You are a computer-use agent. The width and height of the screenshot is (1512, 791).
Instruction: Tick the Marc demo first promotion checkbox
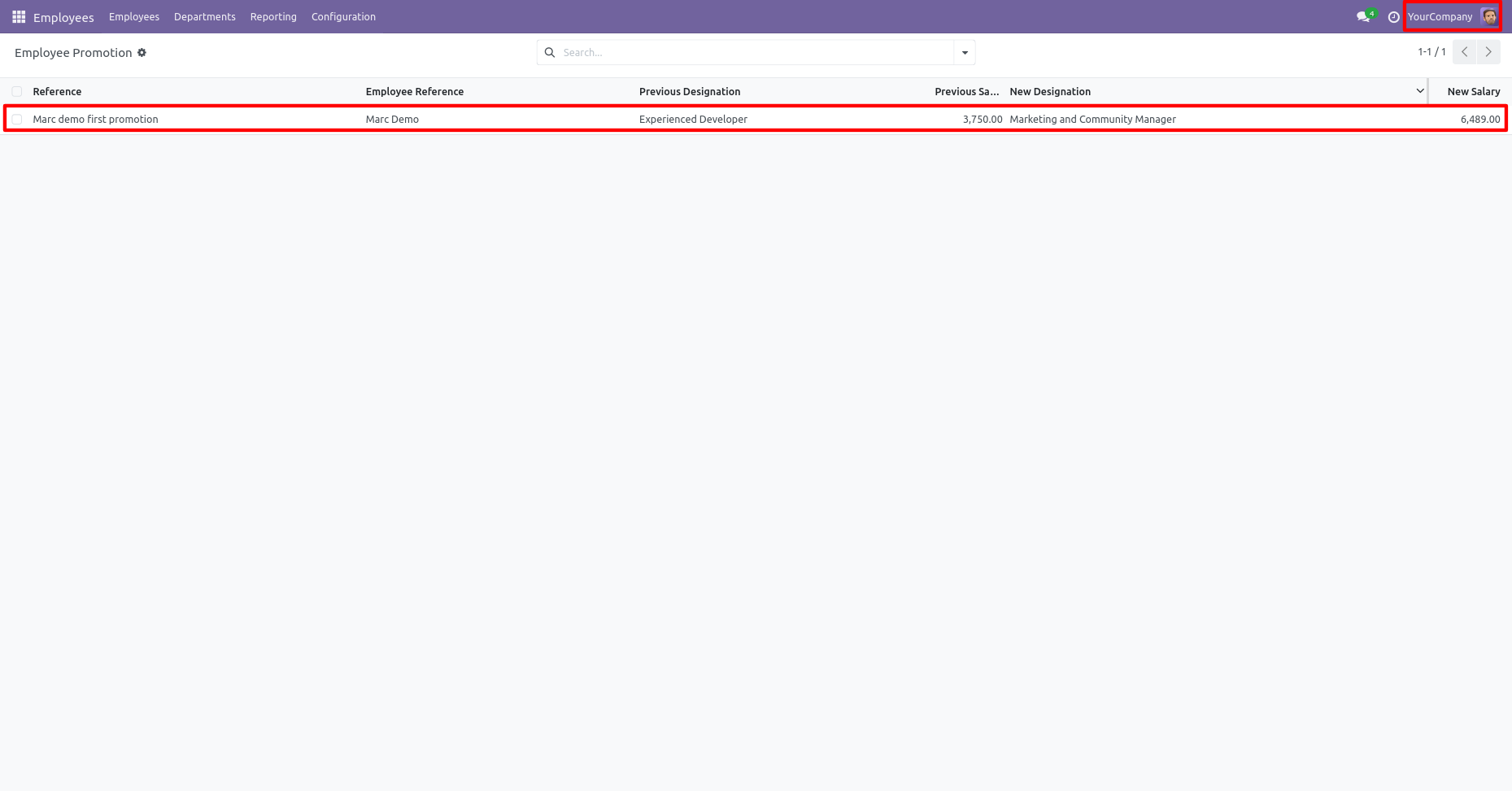point(17,119)
